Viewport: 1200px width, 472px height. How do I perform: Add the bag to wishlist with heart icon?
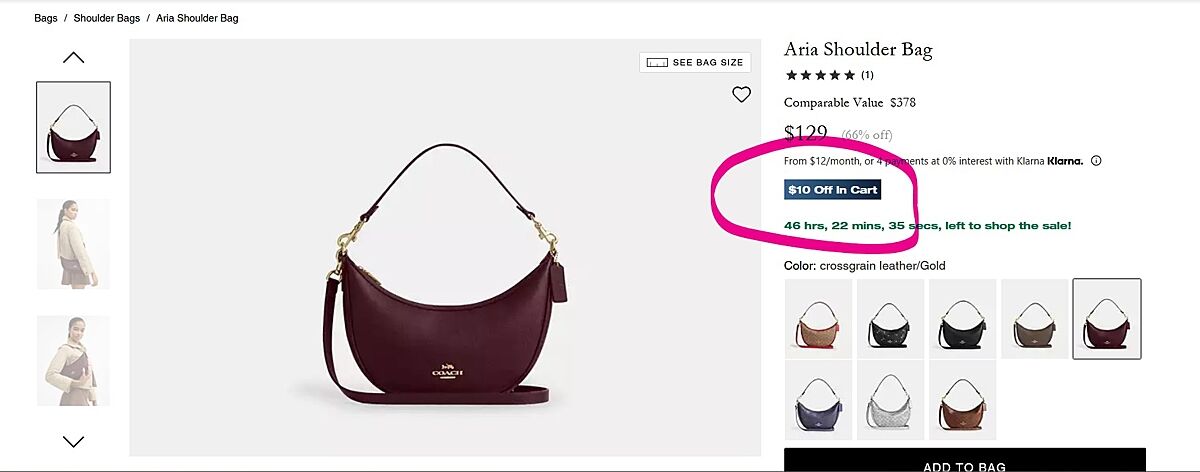pos(741,95)
